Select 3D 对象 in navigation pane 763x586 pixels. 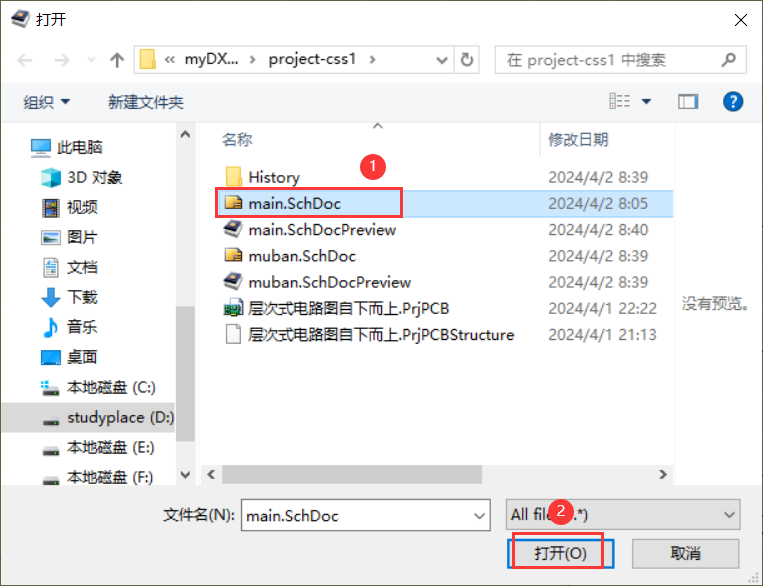pos(94,178)
